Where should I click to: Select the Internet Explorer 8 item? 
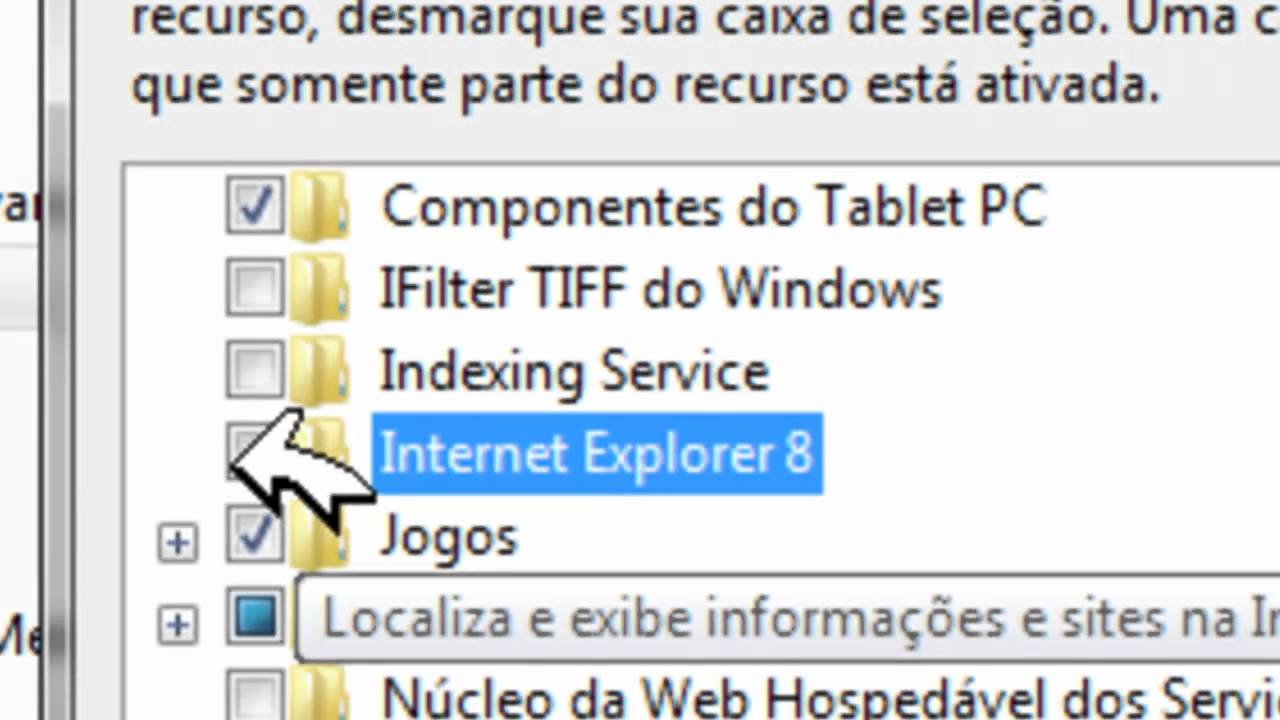597,454
